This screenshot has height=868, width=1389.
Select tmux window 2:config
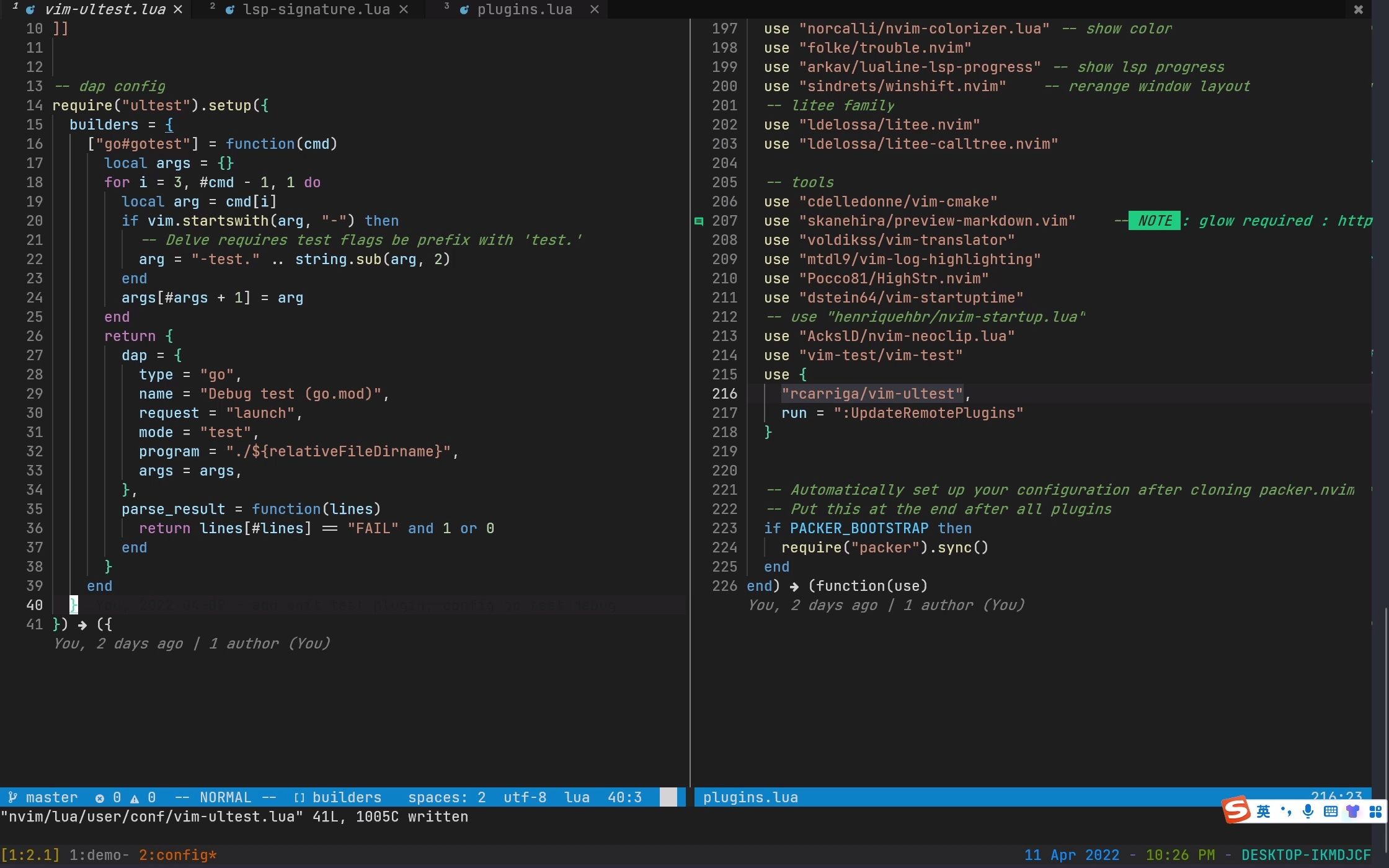click(x=177, y=855)
